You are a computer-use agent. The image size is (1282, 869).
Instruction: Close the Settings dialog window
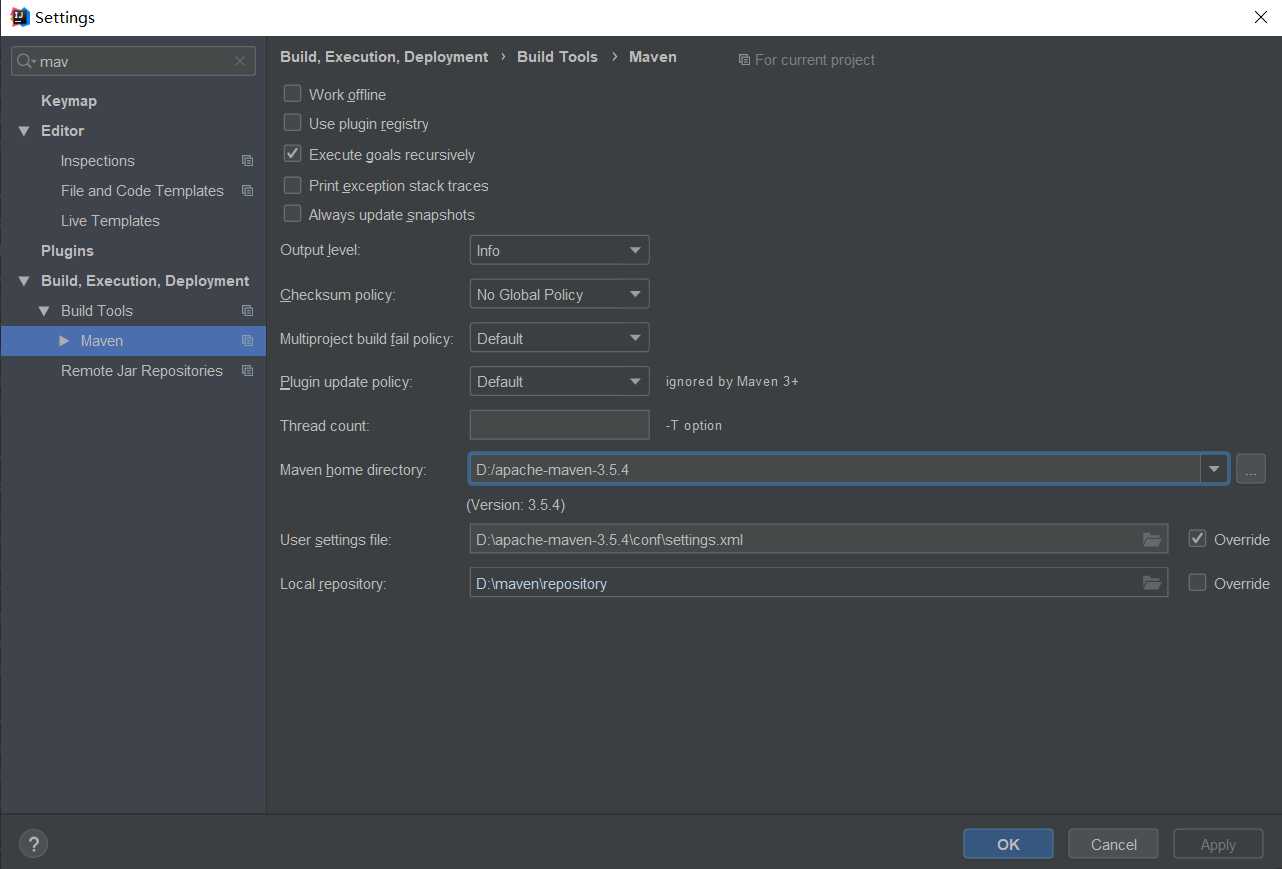[1260, 17]
